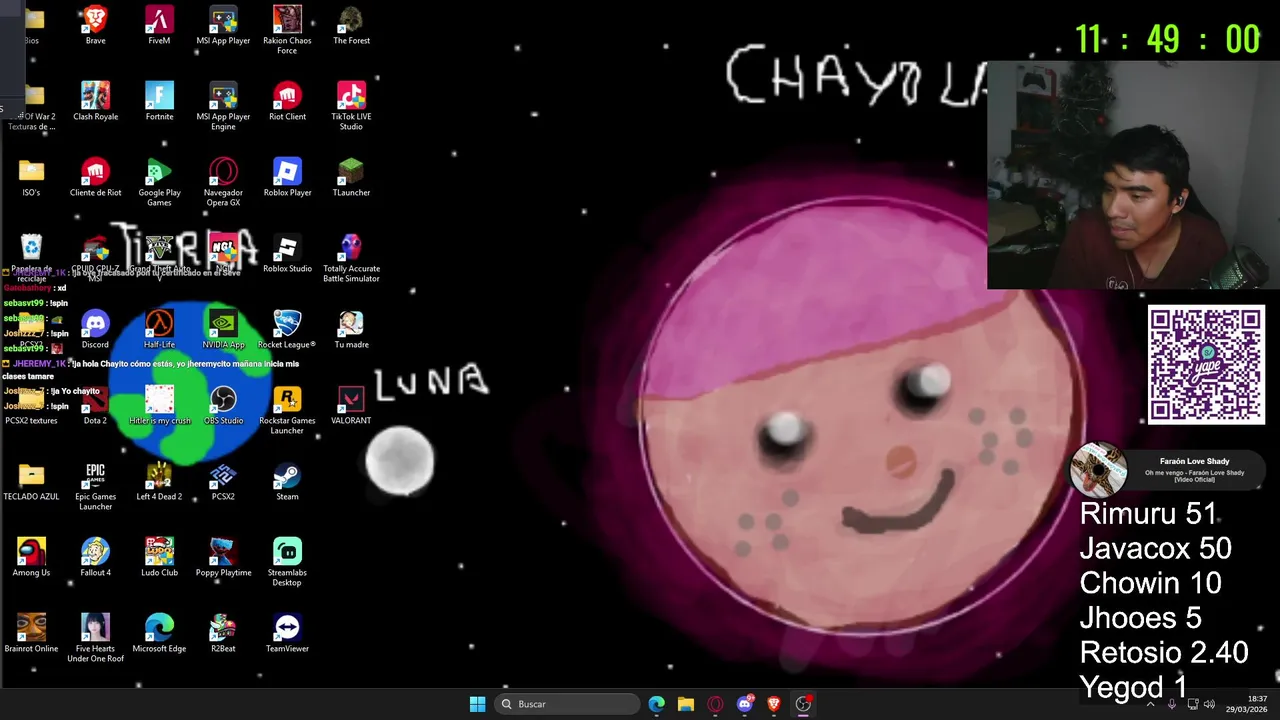Launch Google Play Games icon
Screen dimensions: 1280x720
159,182
